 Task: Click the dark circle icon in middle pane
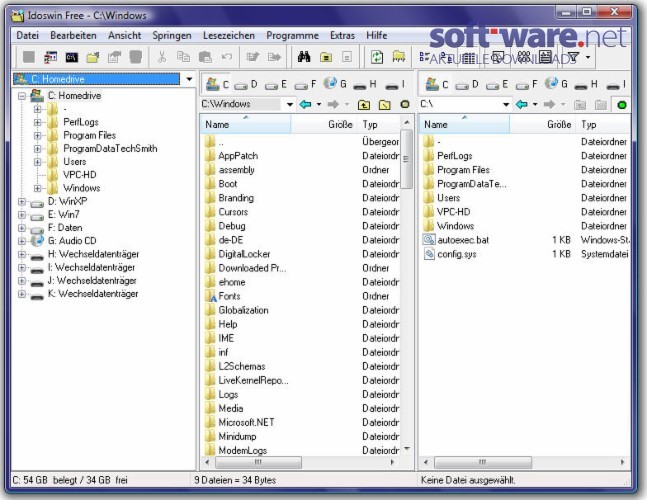click(x=405, y=104)
